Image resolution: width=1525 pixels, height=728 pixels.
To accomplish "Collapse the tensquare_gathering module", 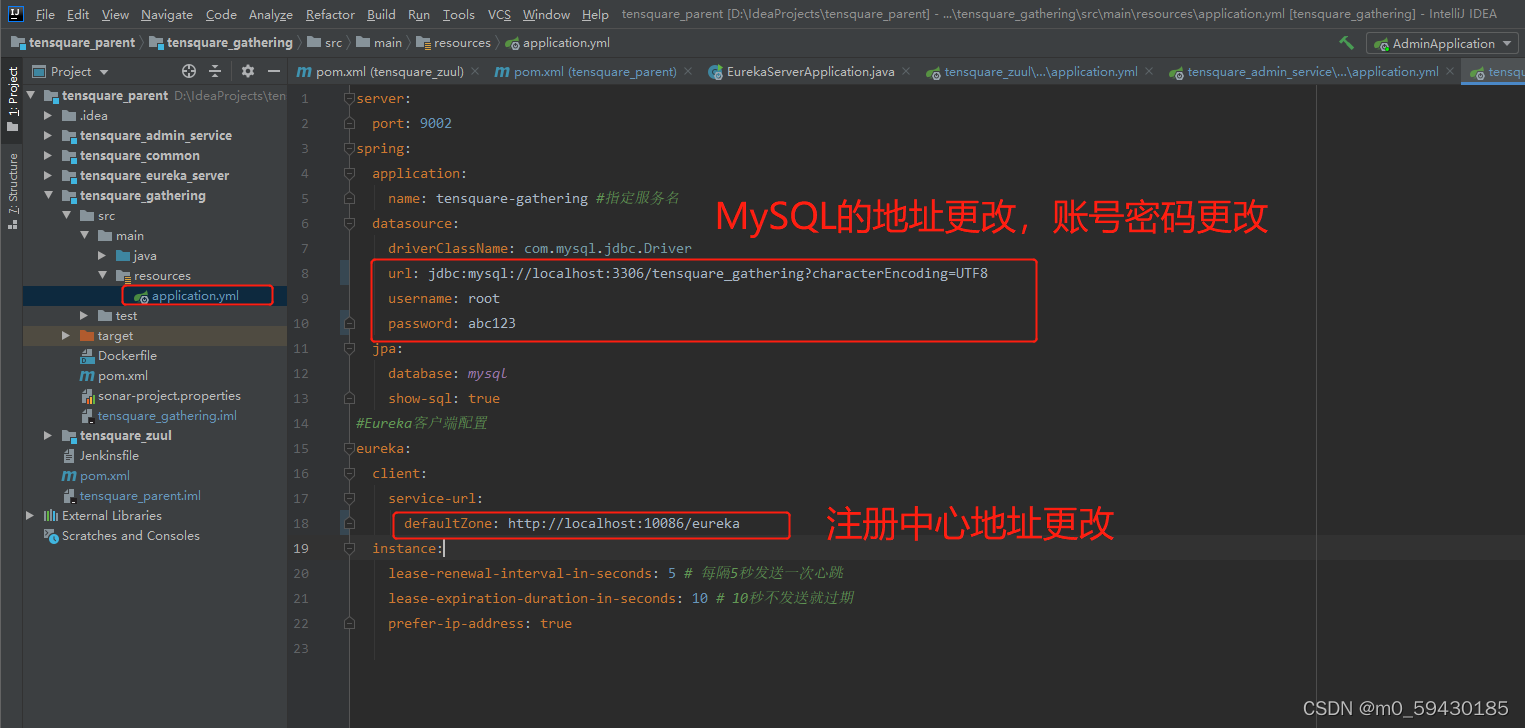I will [x=48, y=196].
